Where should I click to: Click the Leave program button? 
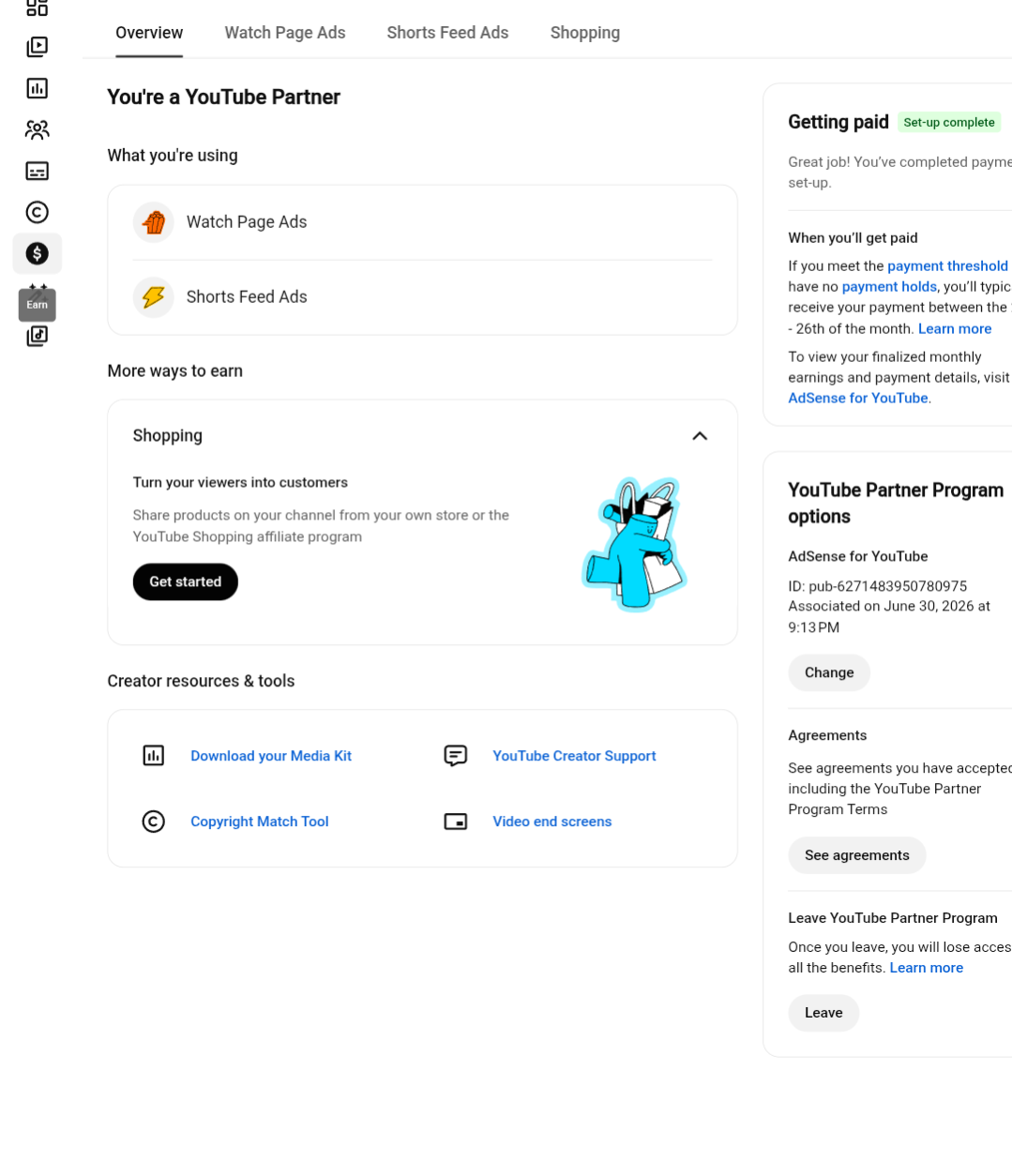pos(823,1013)
